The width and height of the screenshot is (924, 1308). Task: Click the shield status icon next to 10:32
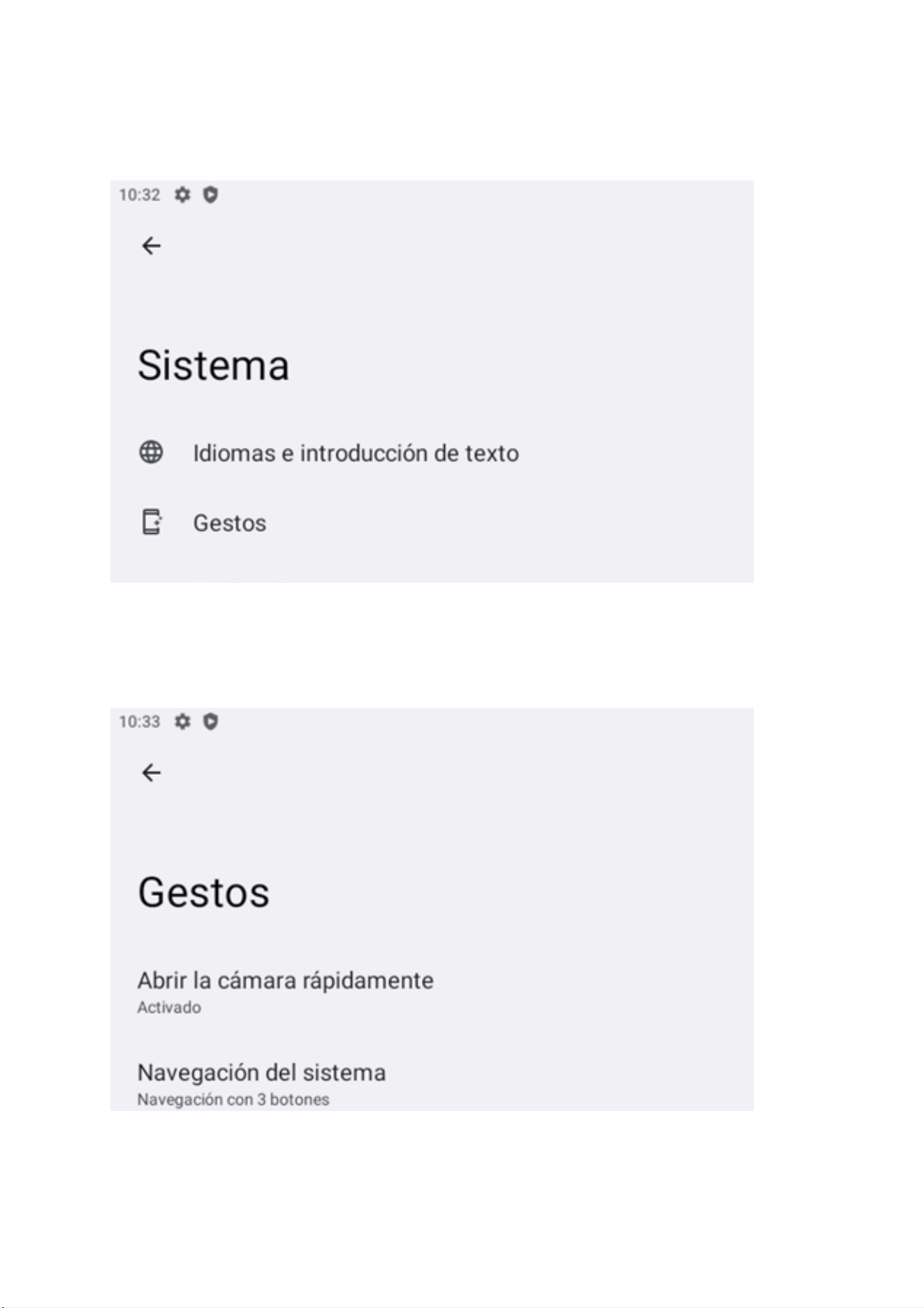pos(210,194)
